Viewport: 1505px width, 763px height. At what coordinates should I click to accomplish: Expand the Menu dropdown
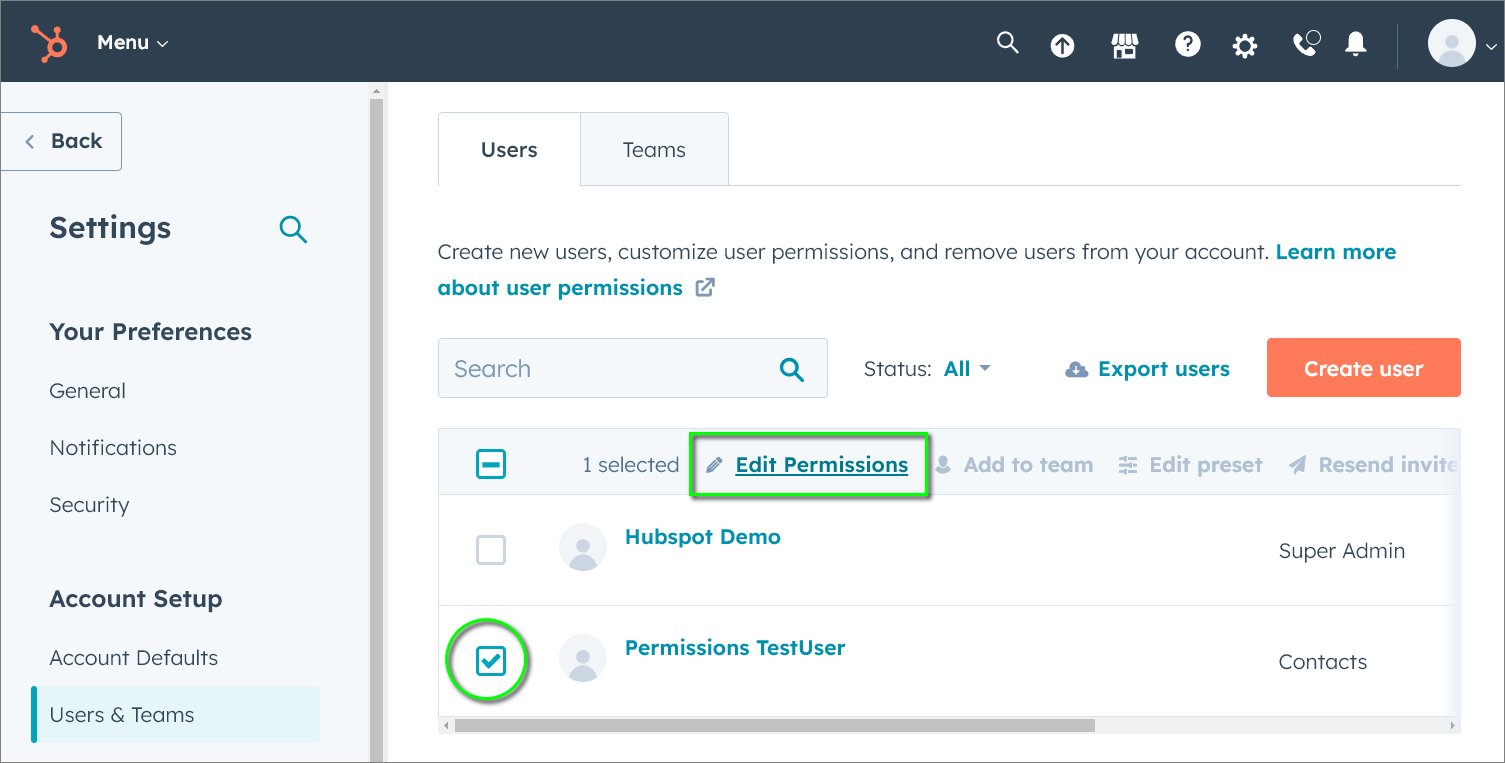tap(132, 43)
